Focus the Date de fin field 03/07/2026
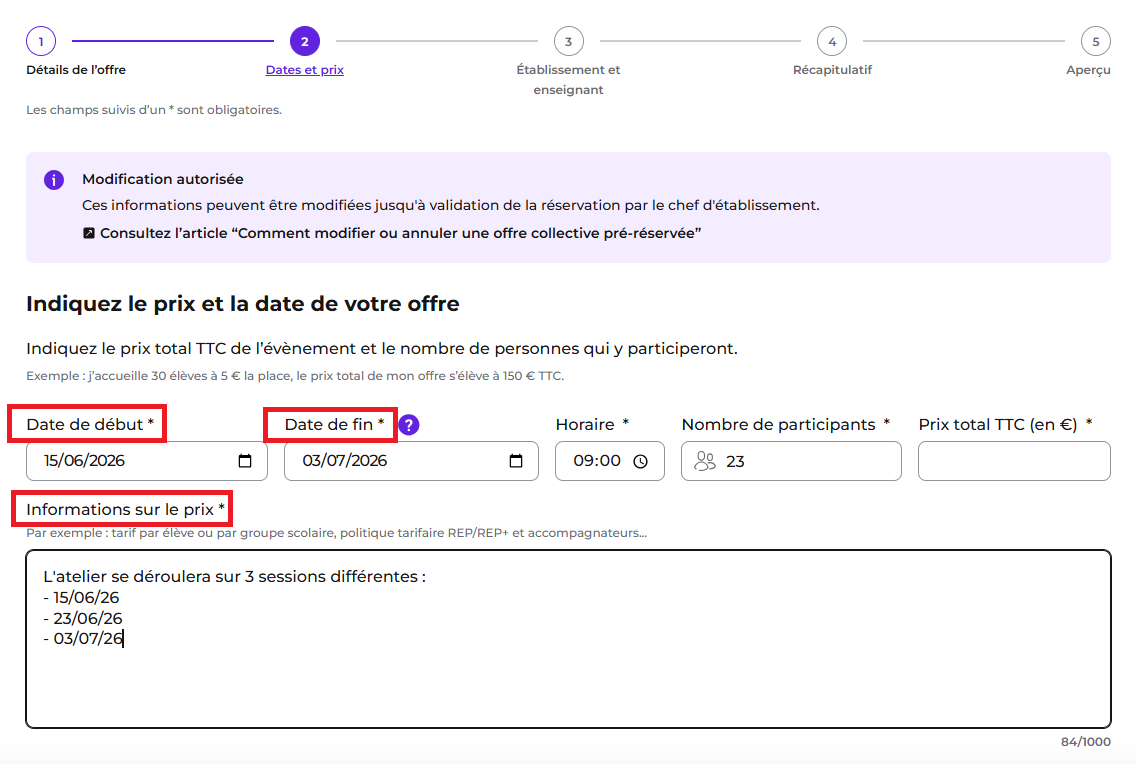1136x764 pixels. pyautogui.click(x=412, y=461)
